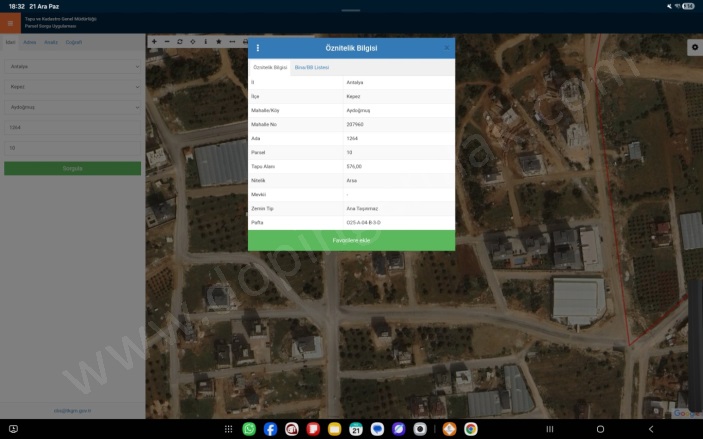Open the three-dot menu in Öznitelik Bilgisi
This screenshot has width=703, height=439.
pyautogui.click(x=258, y=48)
